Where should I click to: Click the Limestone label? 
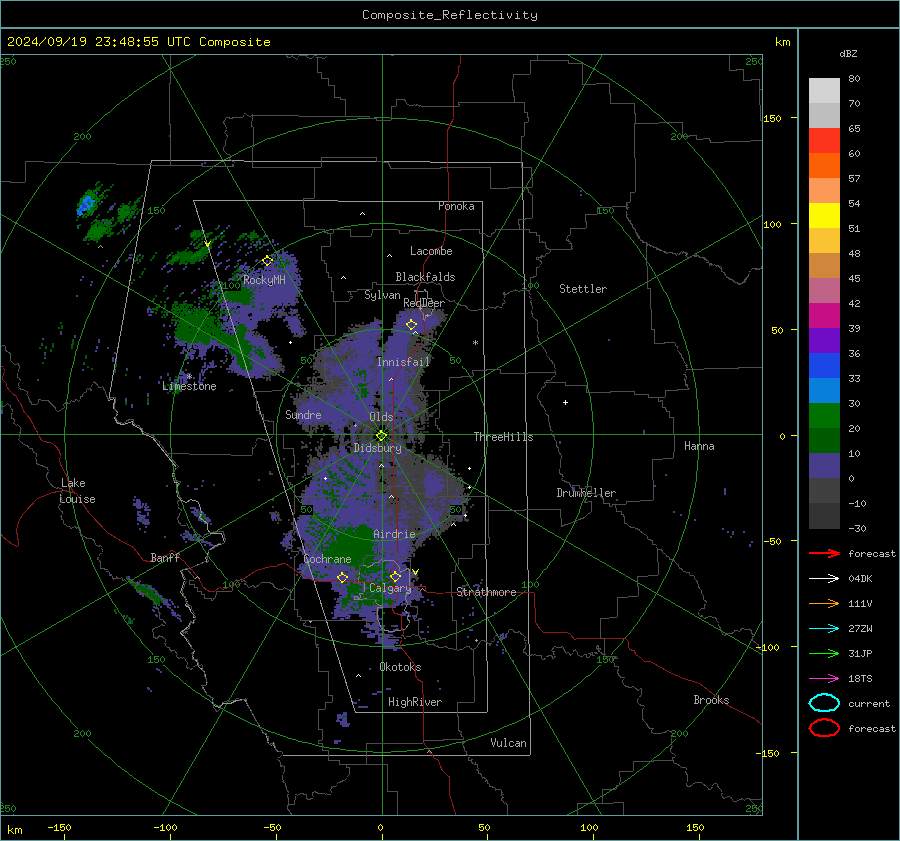tap(189, 386)
